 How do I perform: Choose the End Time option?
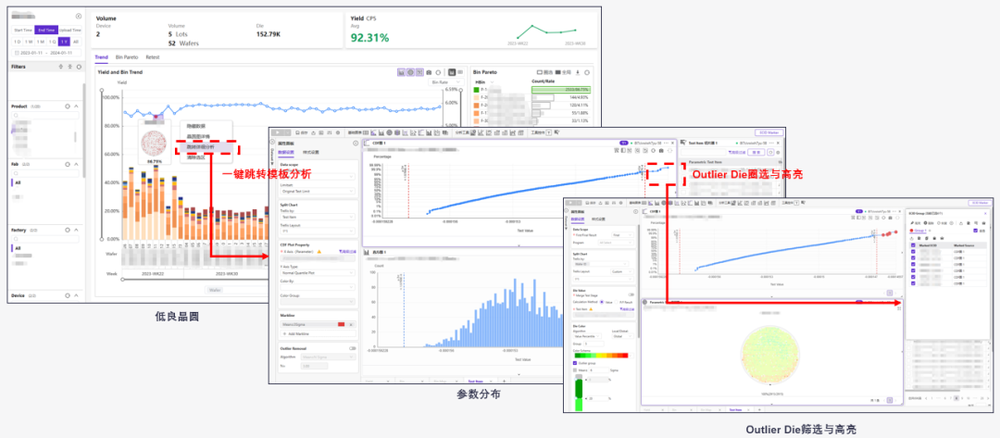tap(47, 30)
